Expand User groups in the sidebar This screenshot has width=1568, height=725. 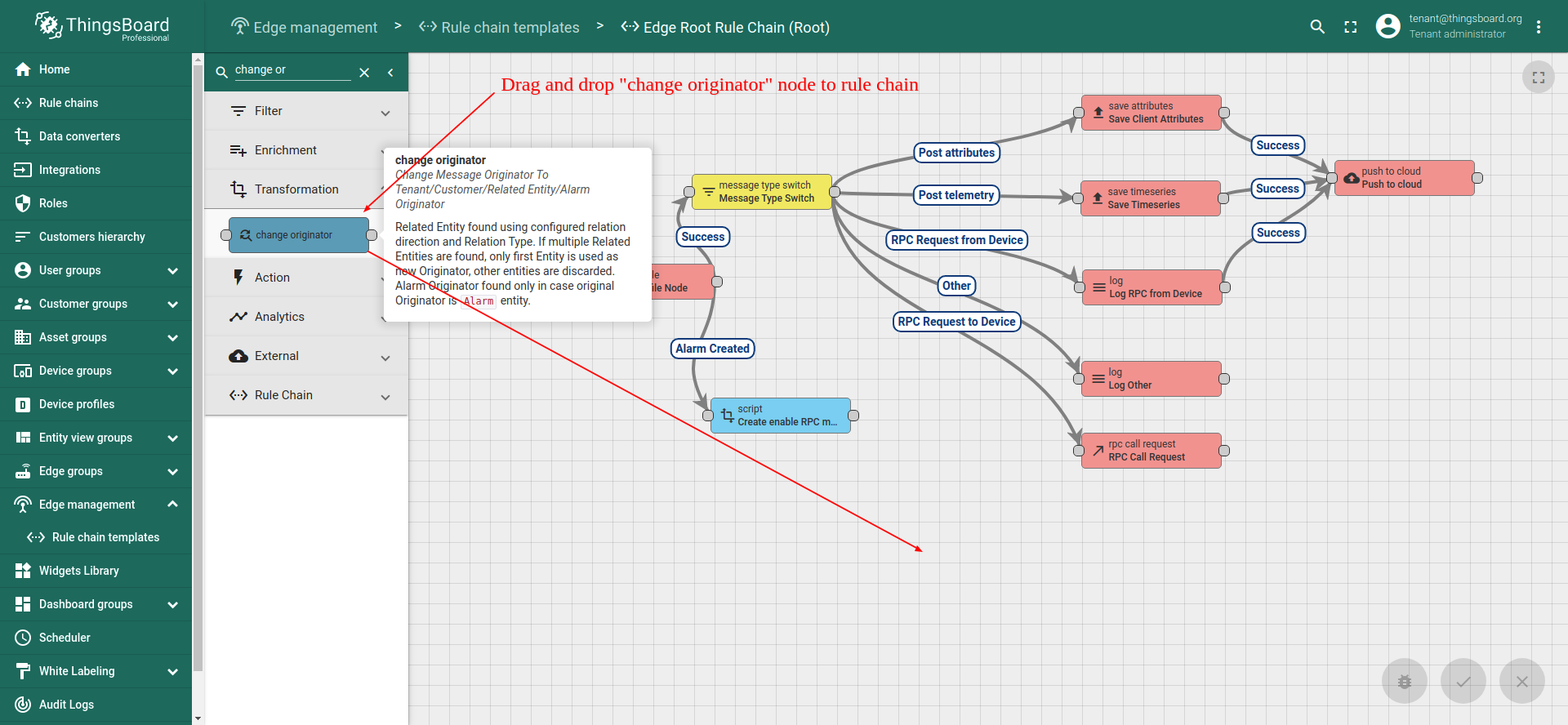pos(172,270)
